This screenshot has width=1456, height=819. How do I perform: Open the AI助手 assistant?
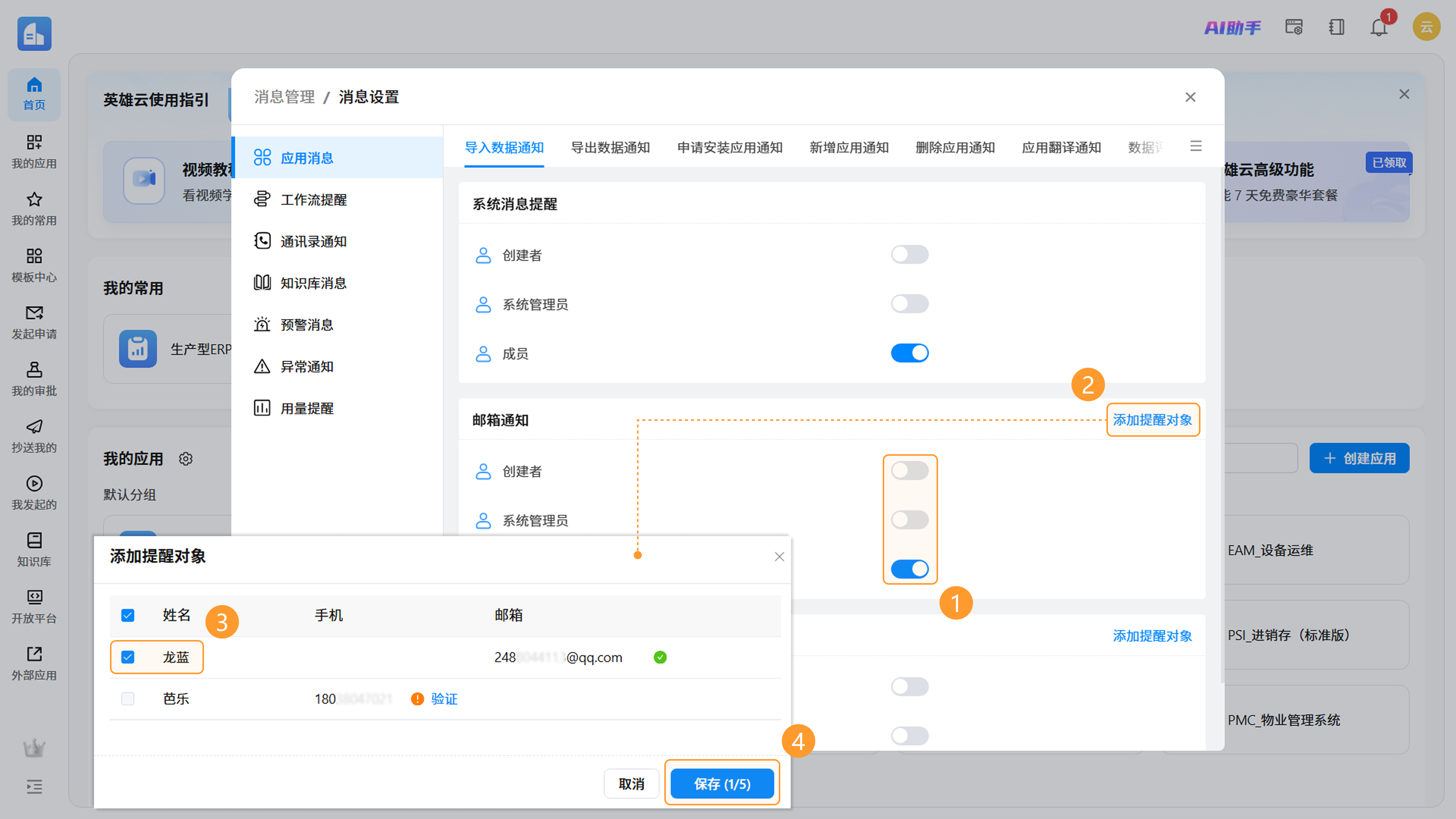1232,27
